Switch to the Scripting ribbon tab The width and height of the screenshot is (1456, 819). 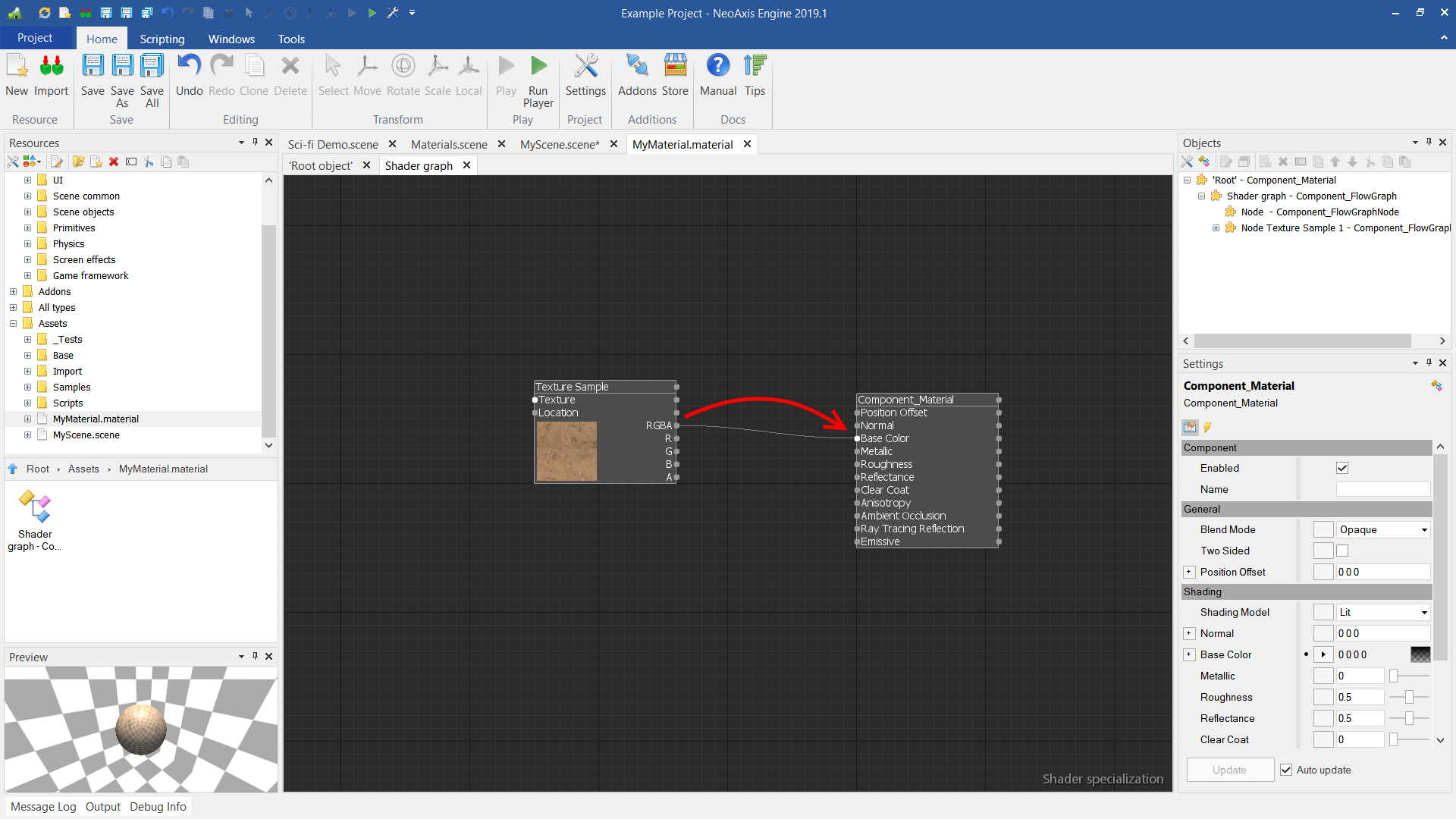[x=162, y=39]
